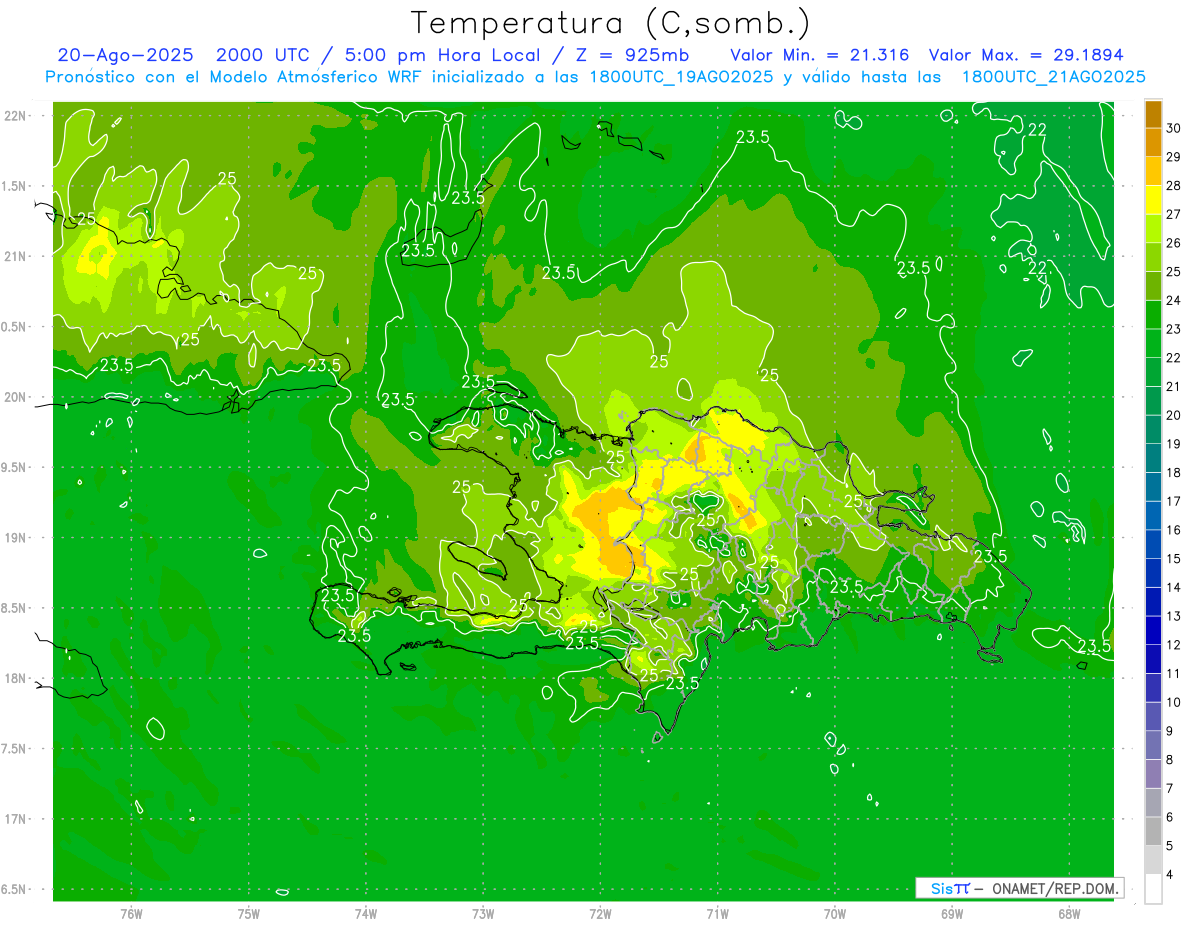Click the "69W" longitude axis label
This screenshot has height=927, width=1200.
pyautogui.click(x=952, y=913)
